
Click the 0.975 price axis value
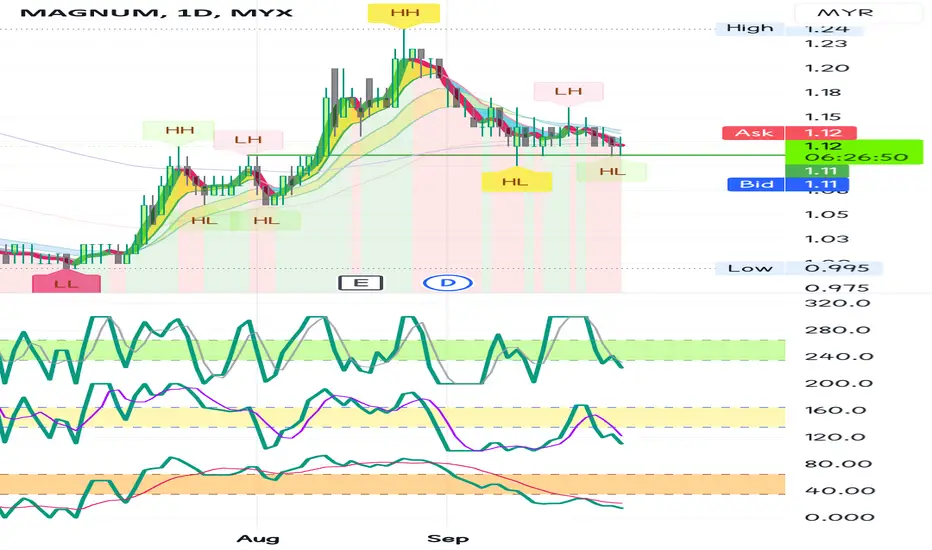pyautogui.click(x=836, y=288)
